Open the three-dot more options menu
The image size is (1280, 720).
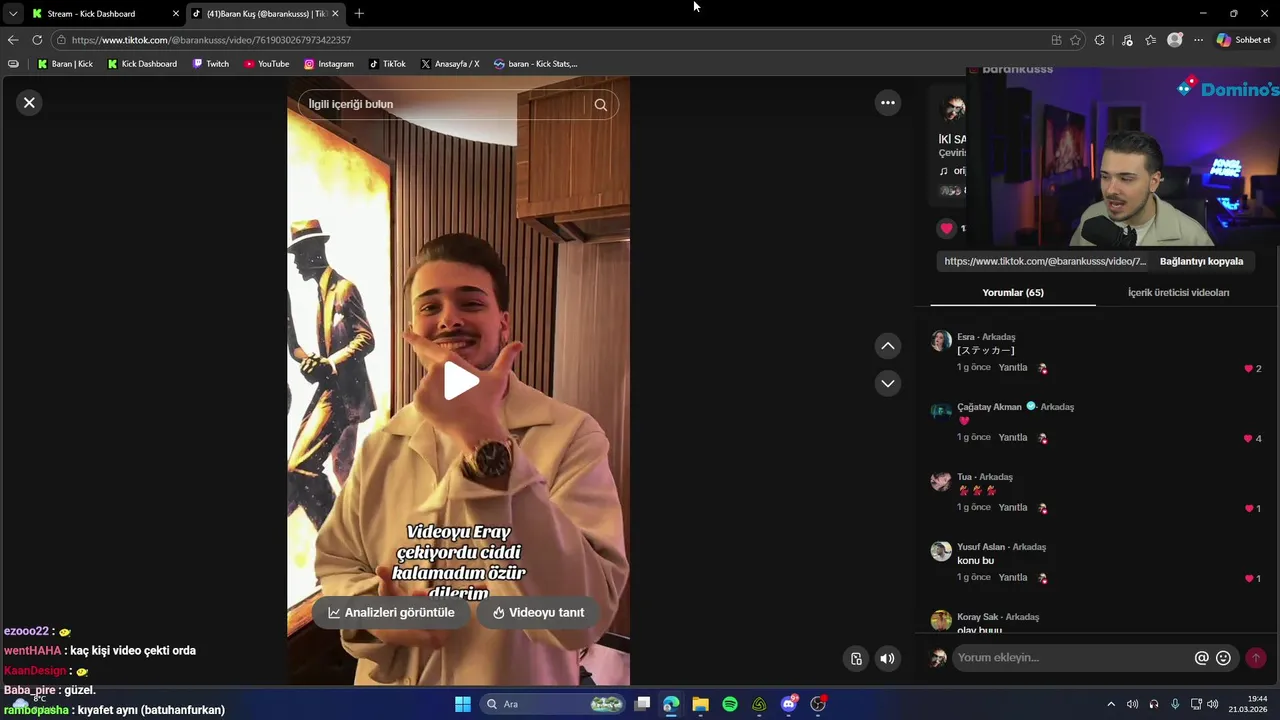point(887,102)
